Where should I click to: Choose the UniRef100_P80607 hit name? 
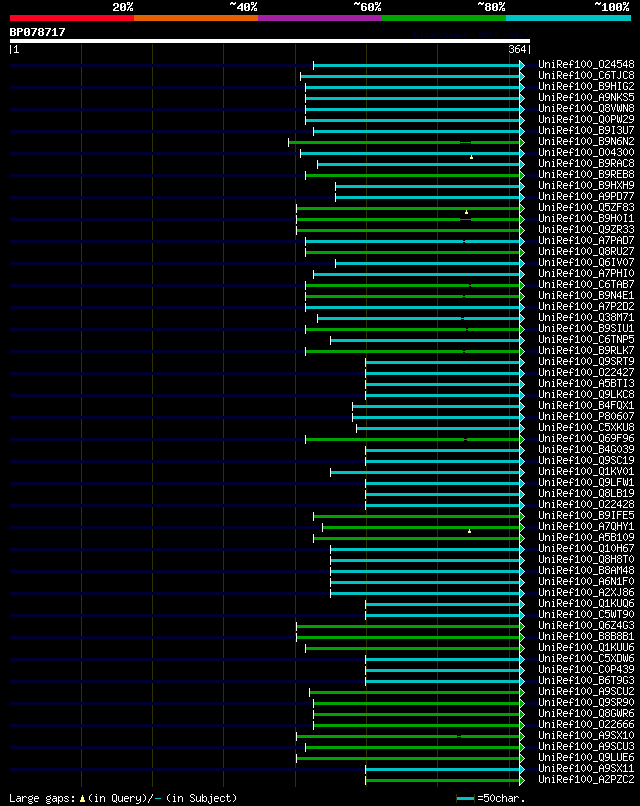586,416
